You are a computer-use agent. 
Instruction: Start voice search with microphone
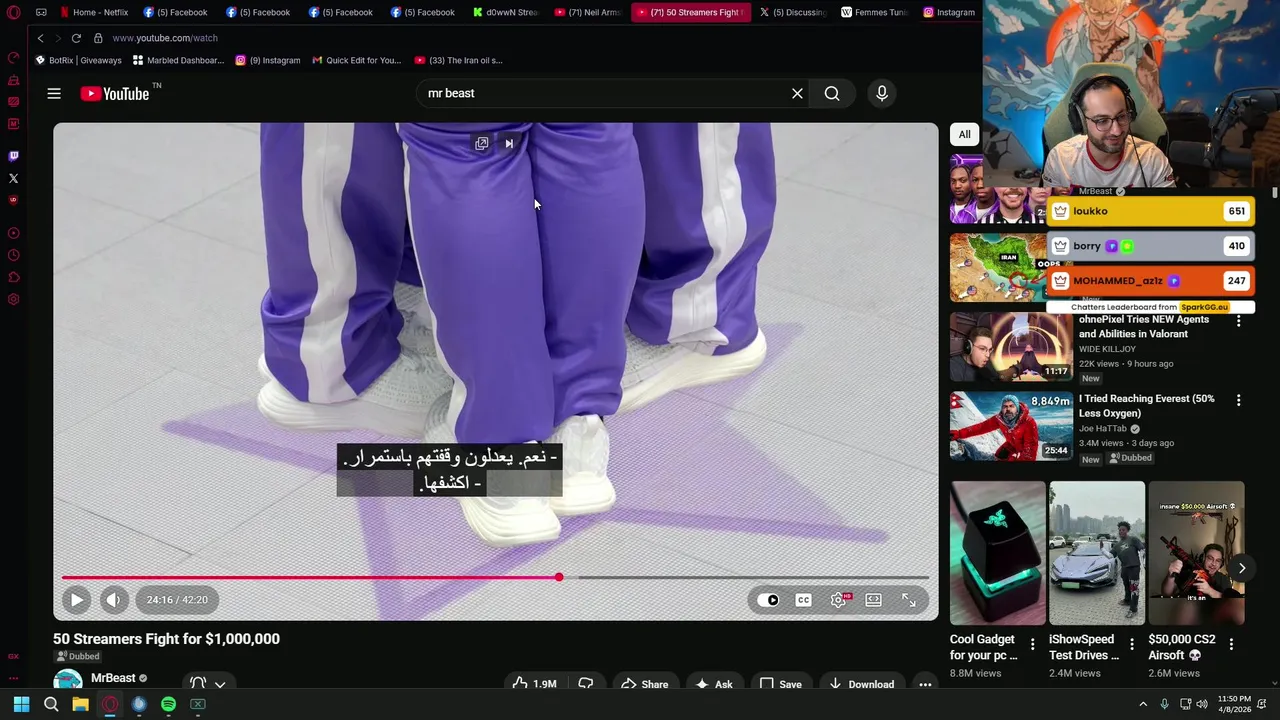[x=881, y=93]
